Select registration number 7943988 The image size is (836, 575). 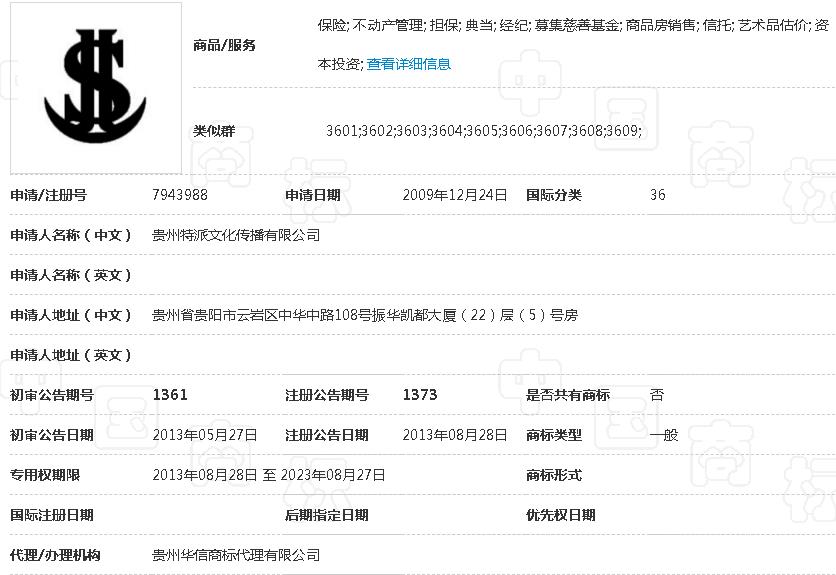pyautogui.click(x=180, y=195)
